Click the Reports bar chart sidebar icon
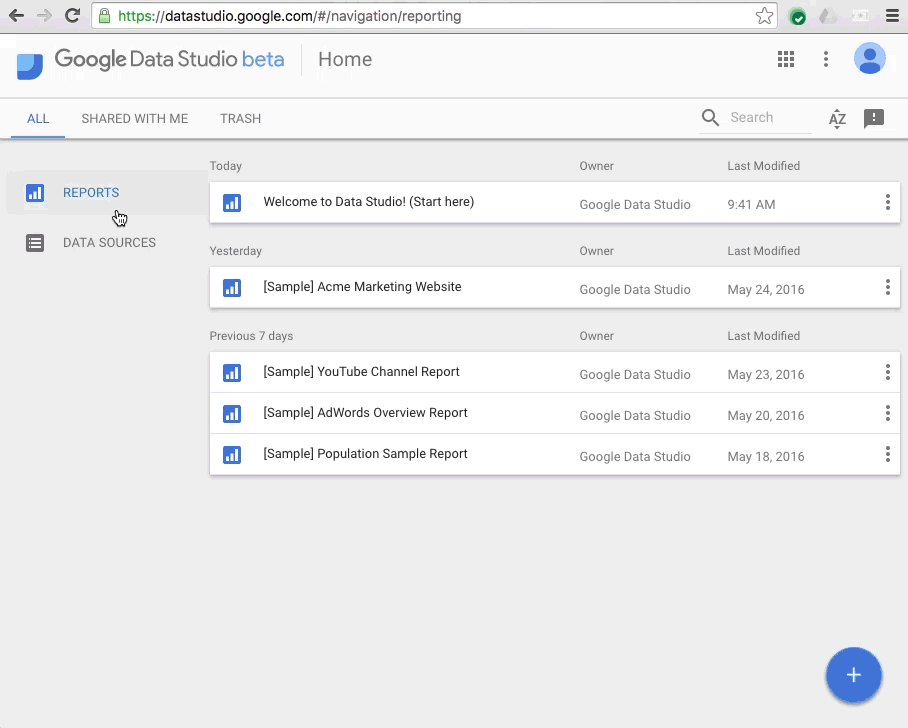The height and width of the screenshot is (728, 908). click(x=35, y=192)
